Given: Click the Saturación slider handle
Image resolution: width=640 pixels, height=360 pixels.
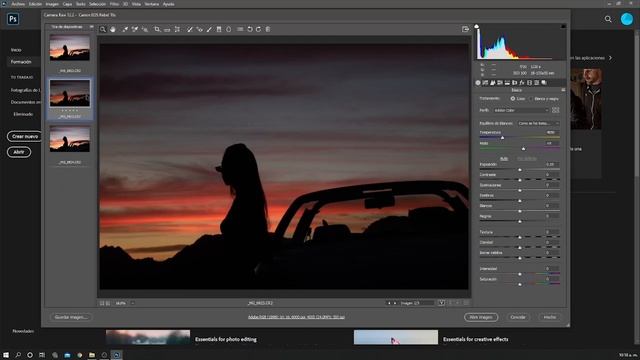Looking at the screenshot, I should click(520, 284).
